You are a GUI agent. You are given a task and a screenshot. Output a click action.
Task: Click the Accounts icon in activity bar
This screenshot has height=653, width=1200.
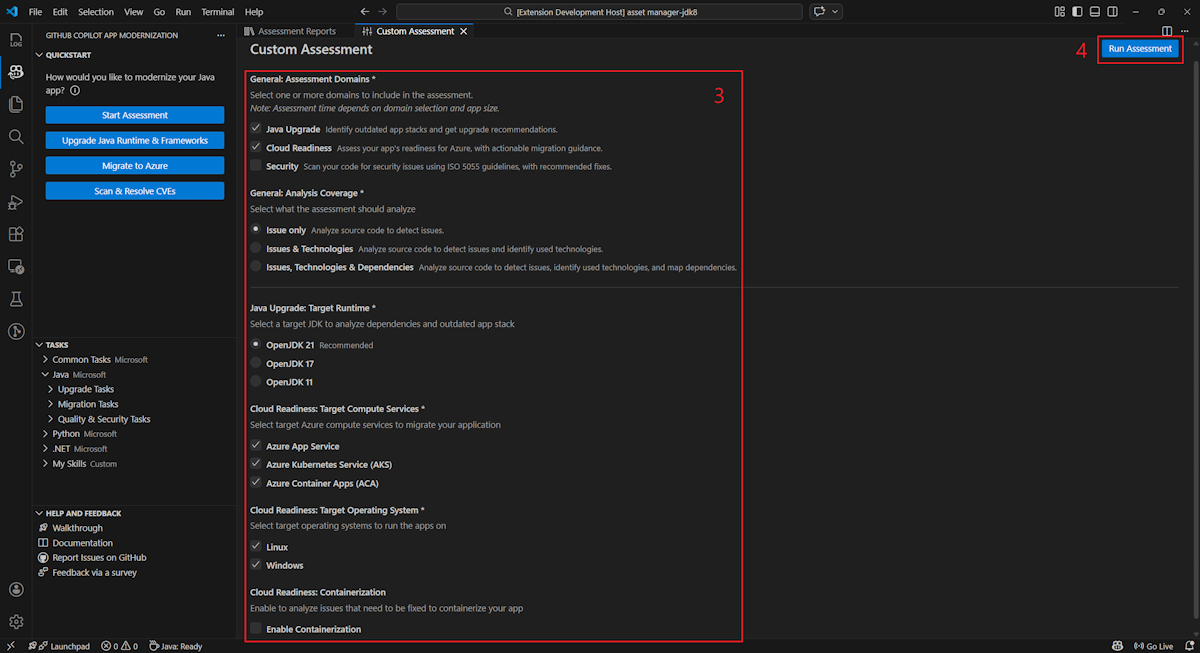pos(15,590)
